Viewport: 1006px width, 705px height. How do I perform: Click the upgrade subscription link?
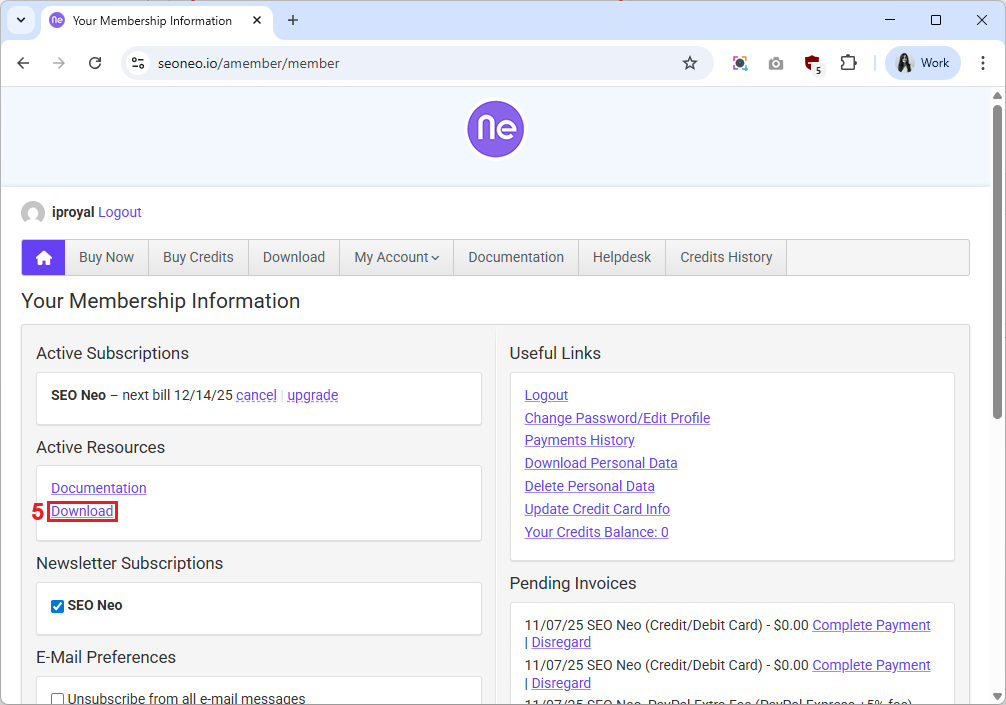[x=312, y=395]
